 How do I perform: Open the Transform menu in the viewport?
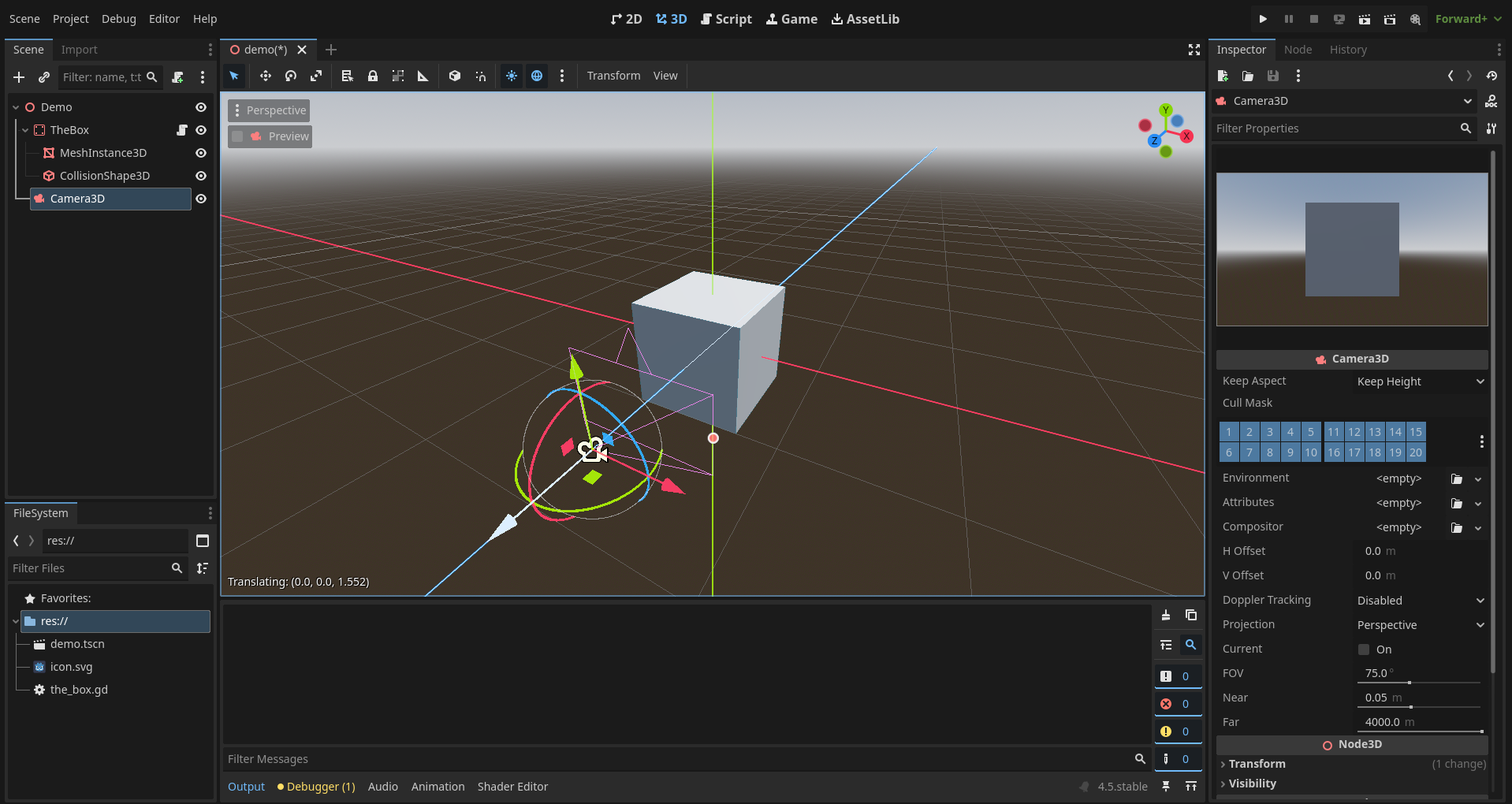tap(613, 76)
